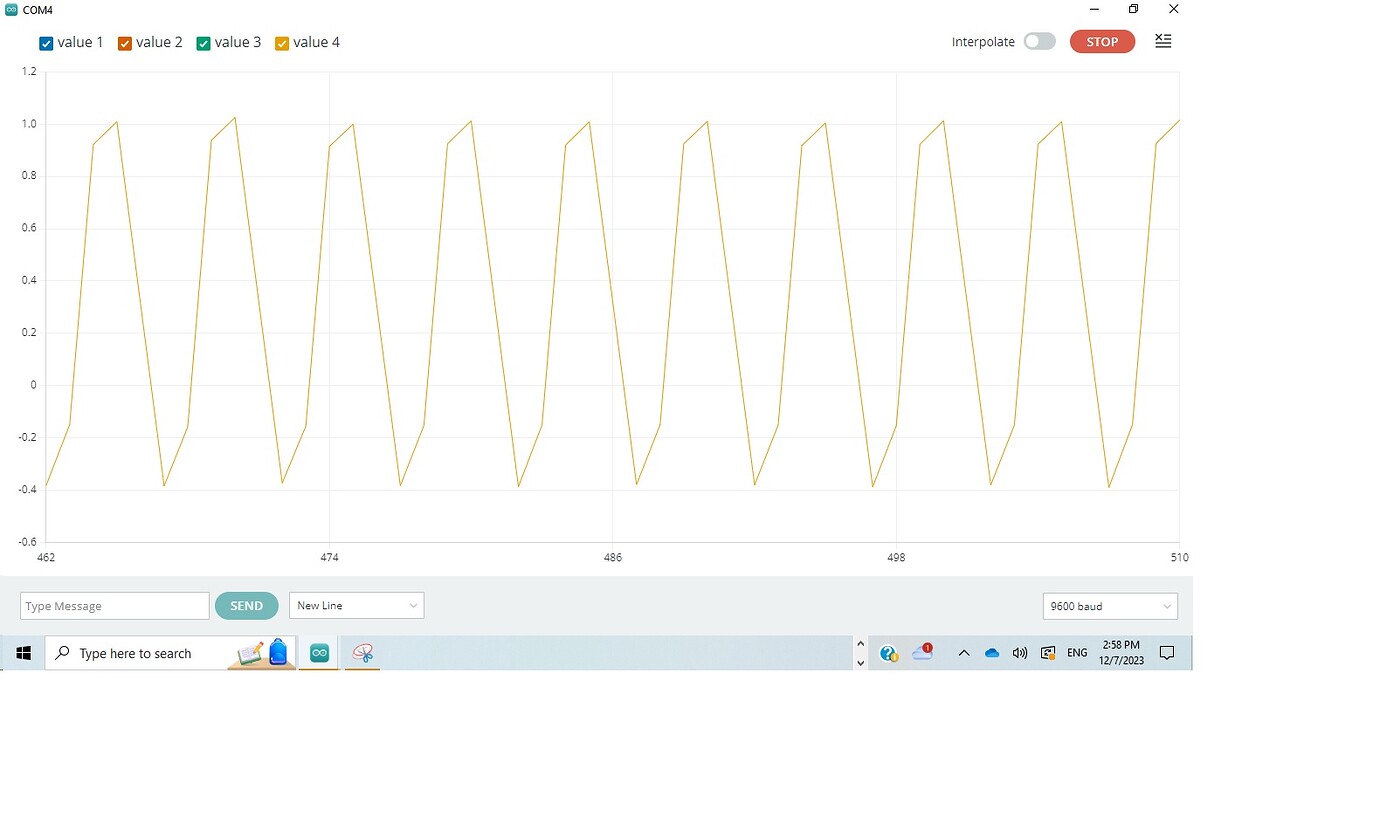Open the plotter legend settings icon
The width and height of the screenshot is (1380, 830).
click(1162, 41)
